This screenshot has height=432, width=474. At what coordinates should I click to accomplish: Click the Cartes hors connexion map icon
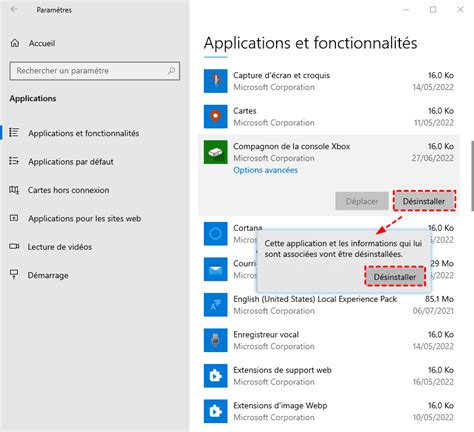pyautogui.click(x=14, y=190)
